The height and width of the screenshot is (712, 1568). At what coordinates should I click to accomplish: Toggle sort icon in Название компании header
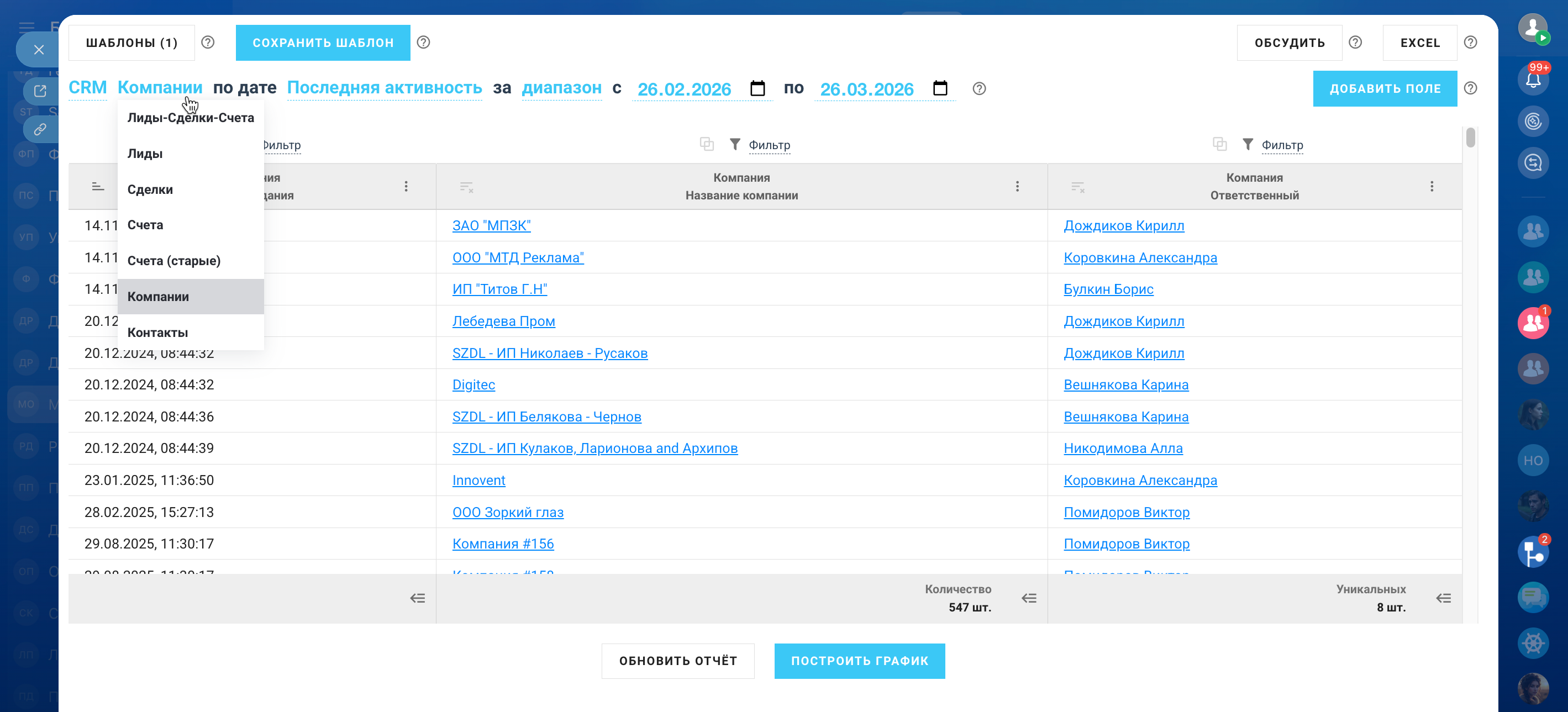[466, 187]
